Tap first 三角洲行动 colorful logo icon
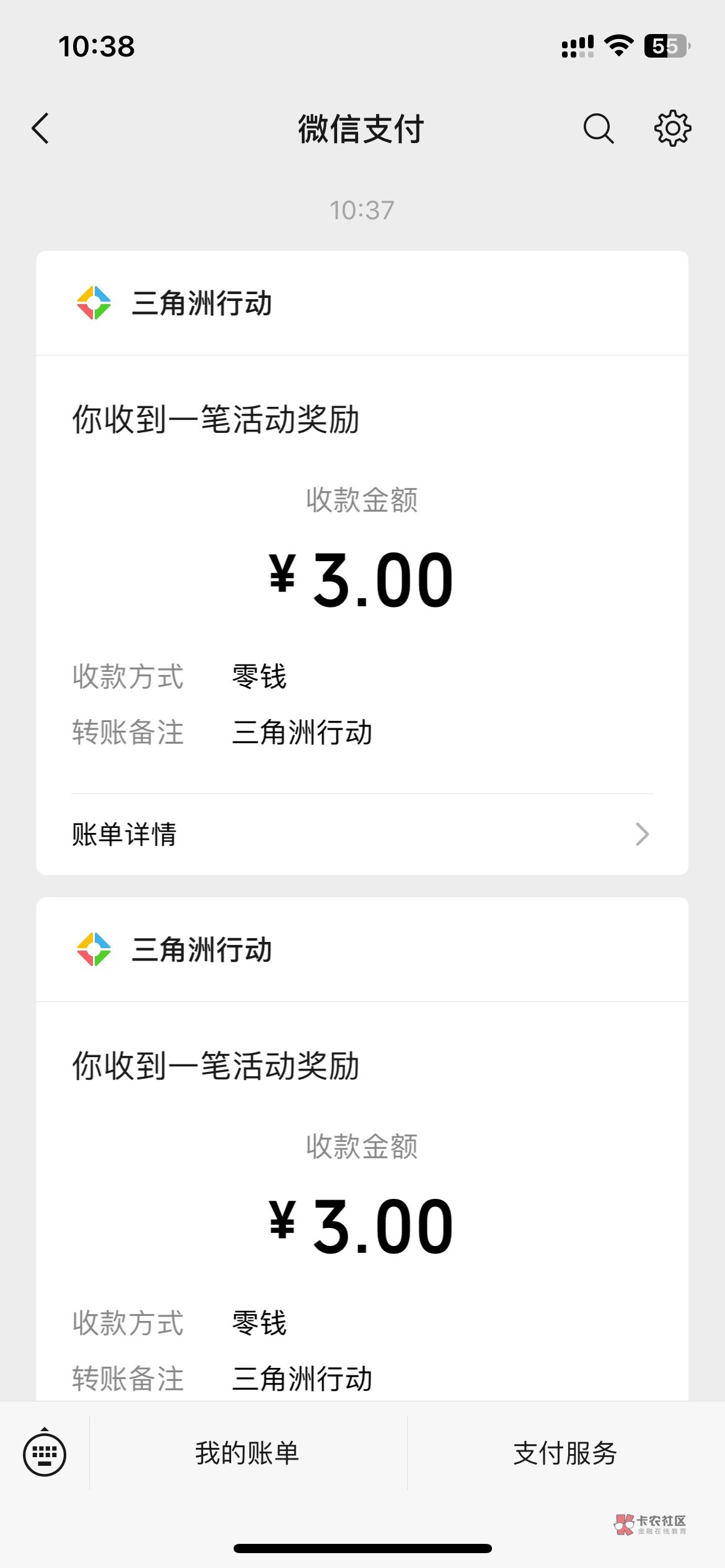 pyautogui.click(x=94, y=303)
